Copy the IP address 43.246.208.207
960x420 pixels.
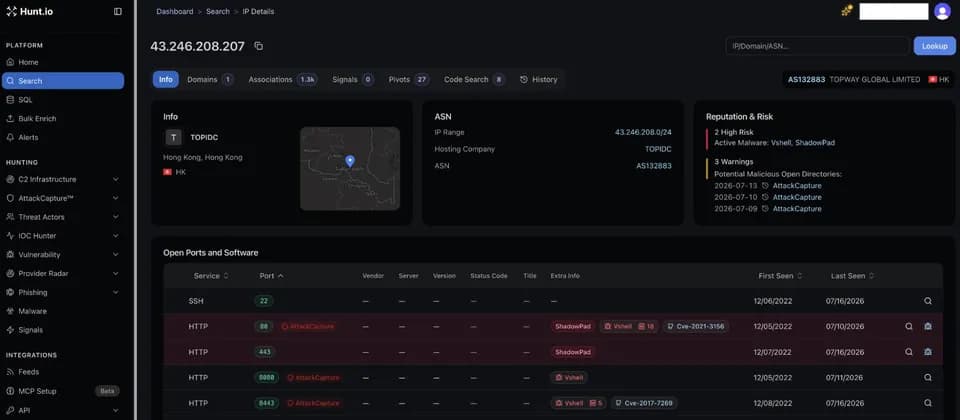[258, 47]
